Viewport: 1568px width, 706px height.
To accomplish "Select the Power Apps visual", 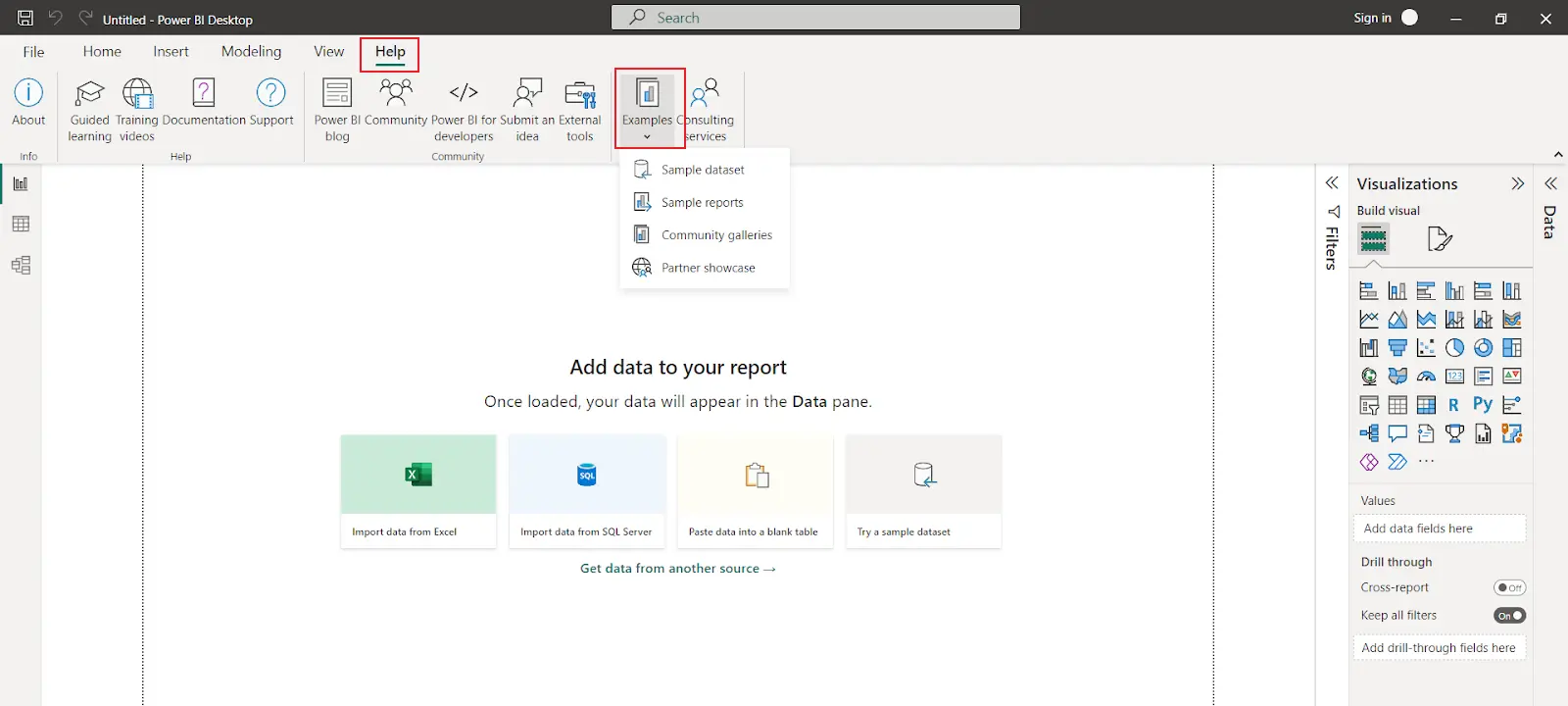I will 1369,462.
